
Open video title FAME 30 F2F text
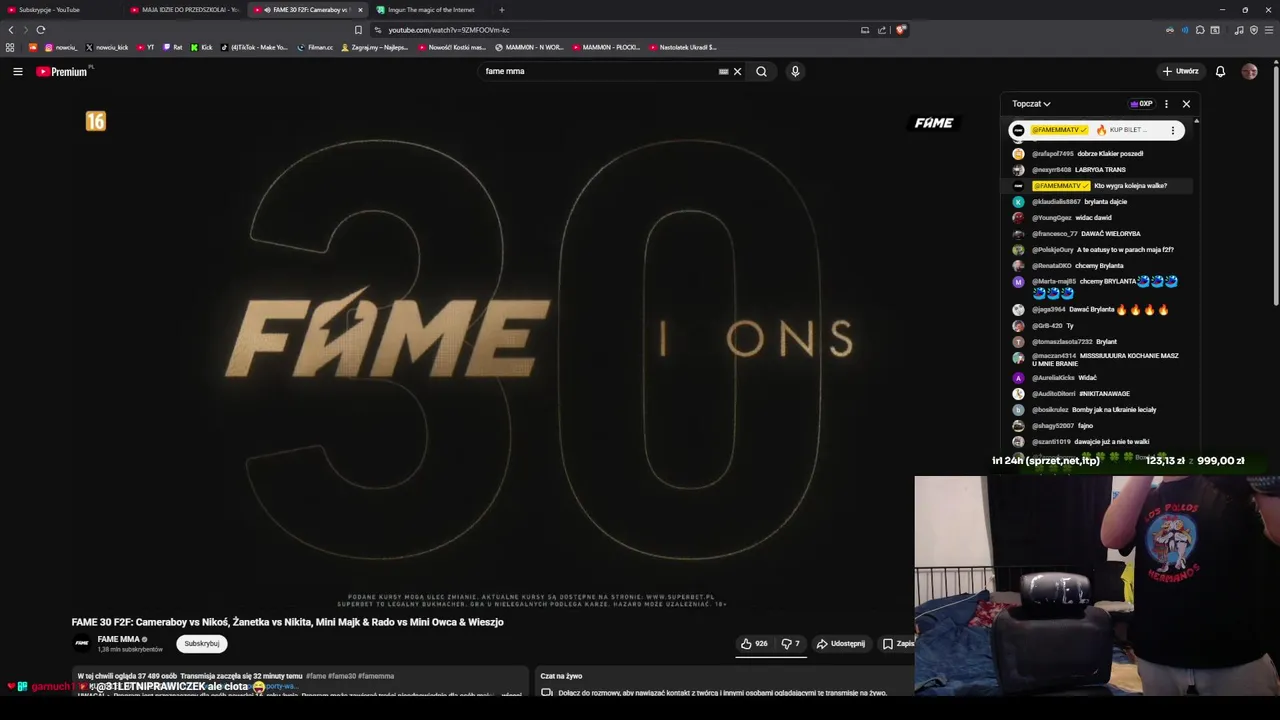pyautogui.click(x=287, y=622)
